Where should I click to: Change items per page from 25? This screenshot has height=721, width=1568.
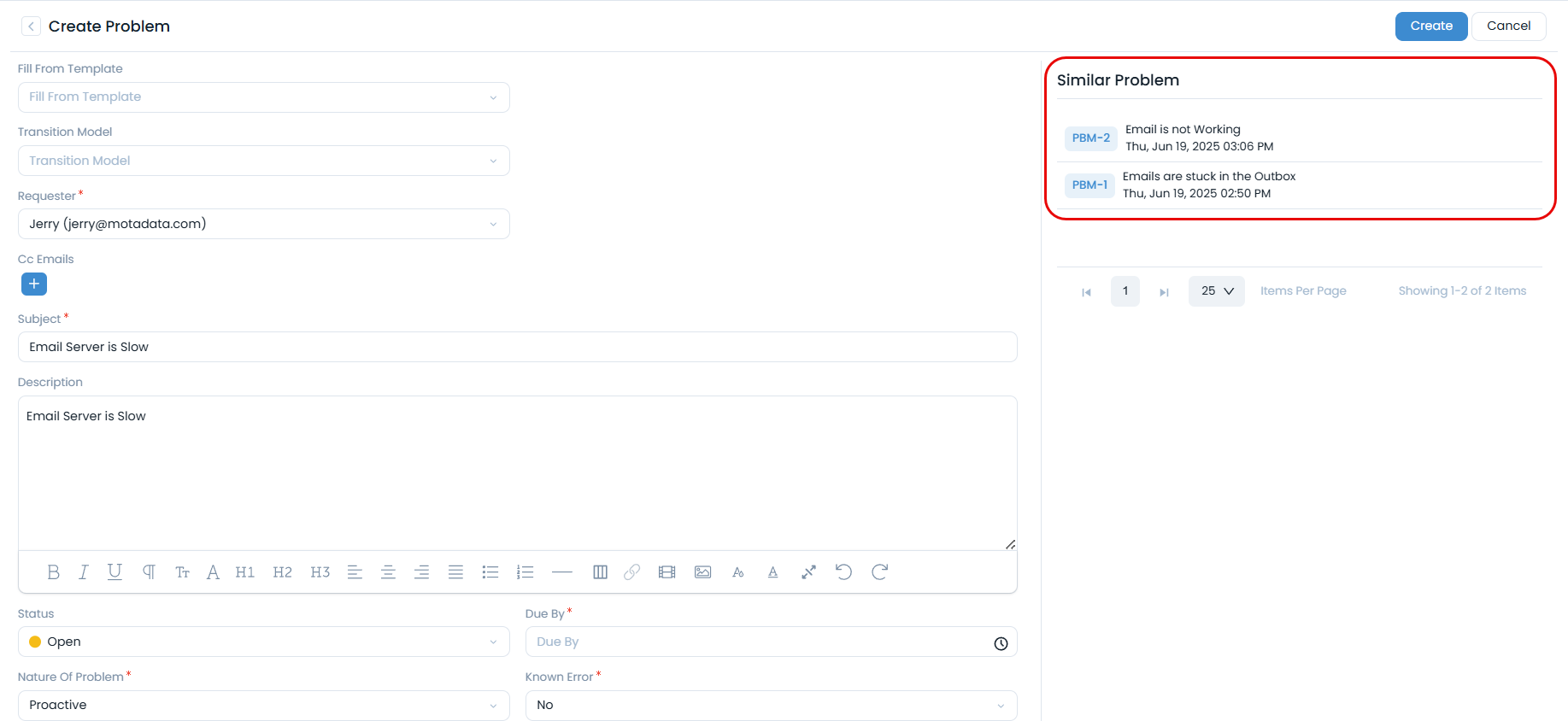(1216, 291)
